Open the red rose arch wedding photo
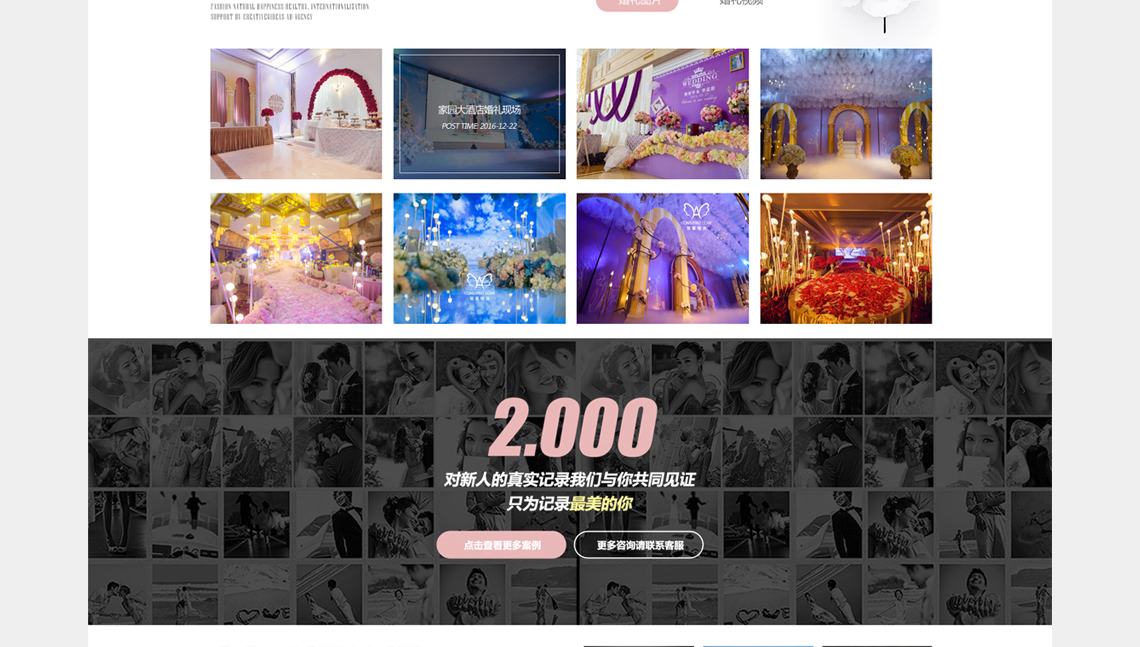Viewport: 1140px width, 647px height. [x=295, y=114]
